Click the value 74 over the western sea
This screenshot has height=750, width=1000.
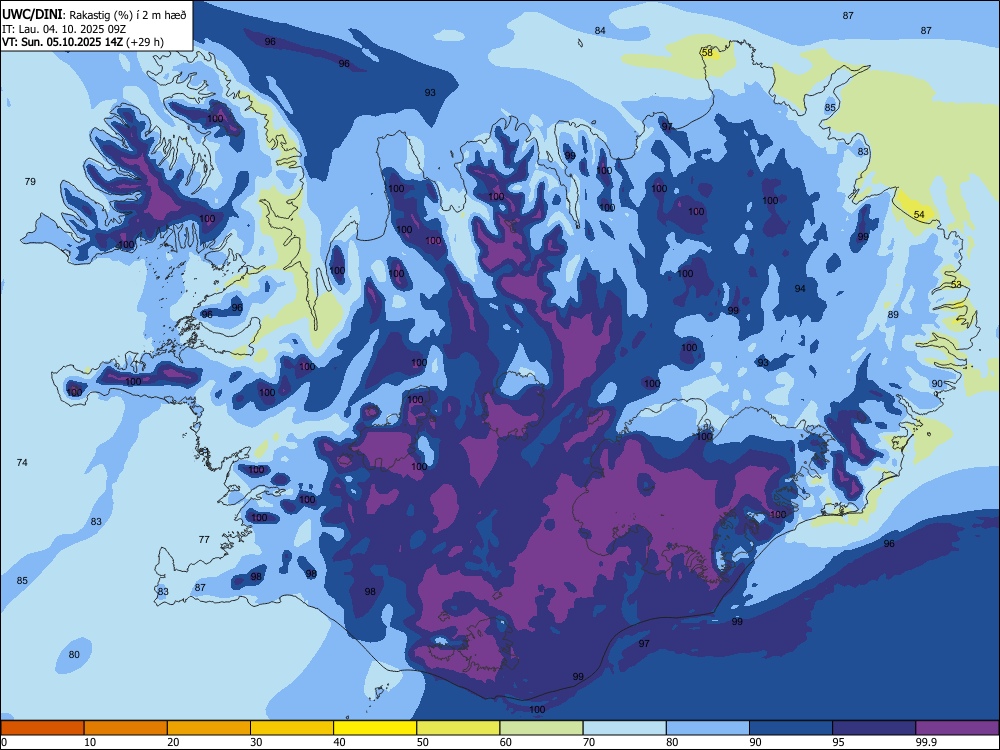point(22,462)
